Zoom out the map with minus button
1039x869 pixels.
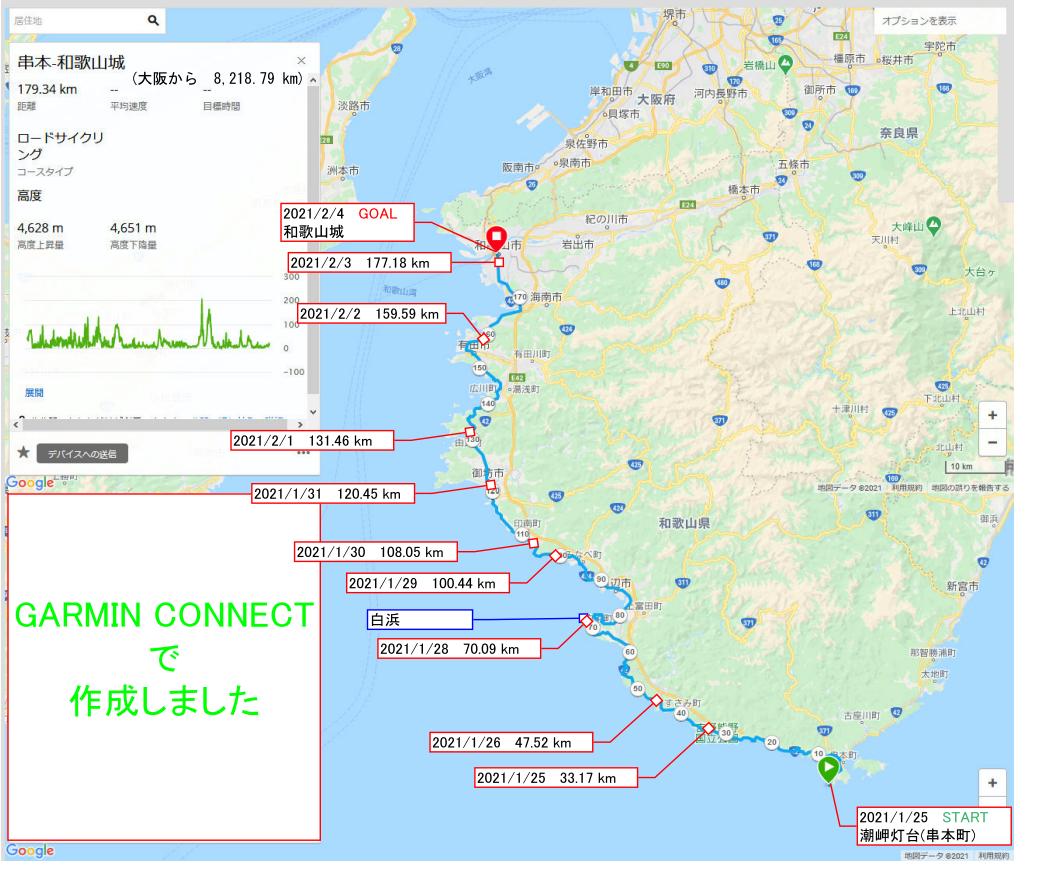click(993, 442)
